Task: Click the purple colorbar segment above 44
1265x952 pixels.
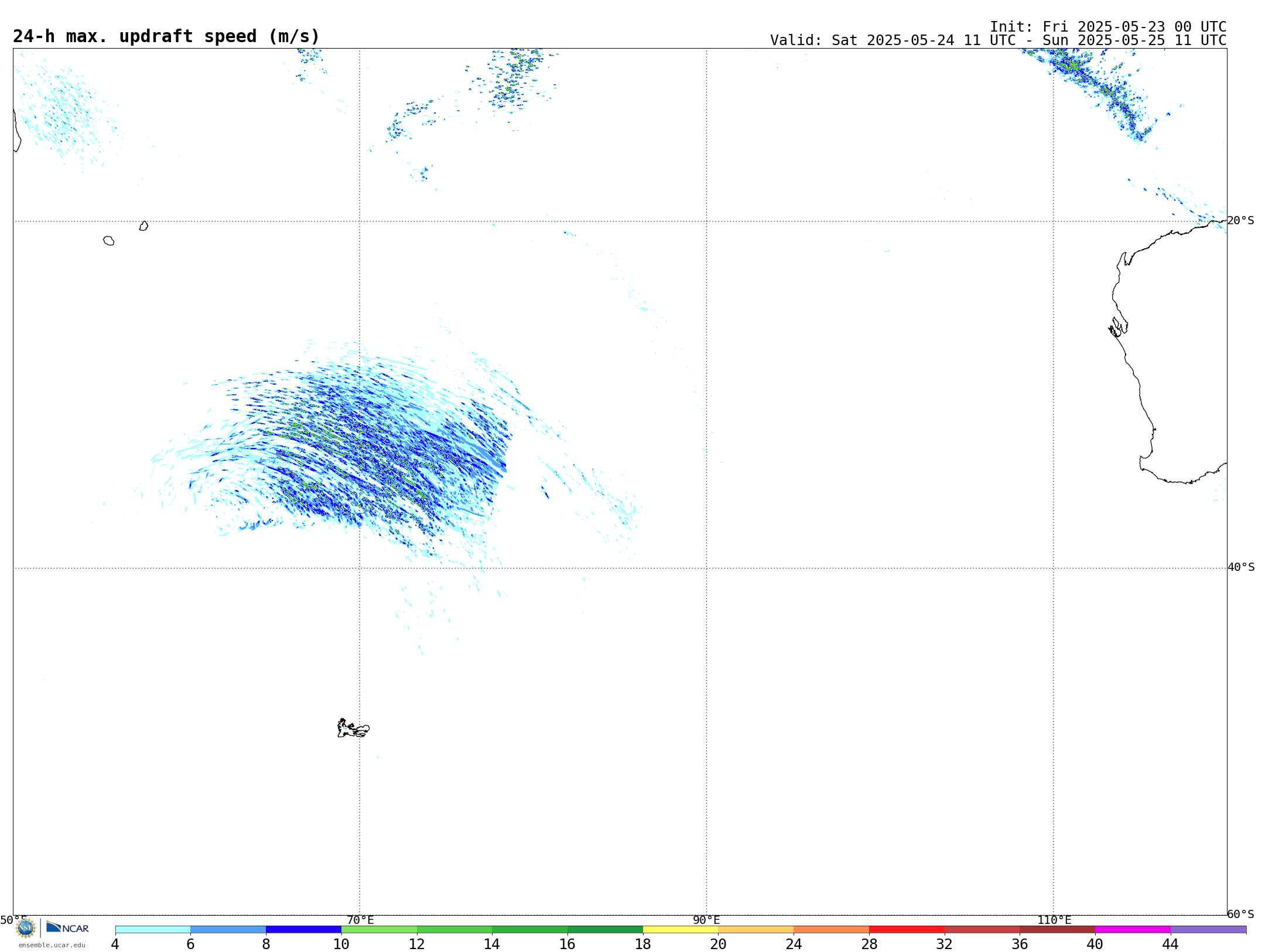Action: (1208, 929)
